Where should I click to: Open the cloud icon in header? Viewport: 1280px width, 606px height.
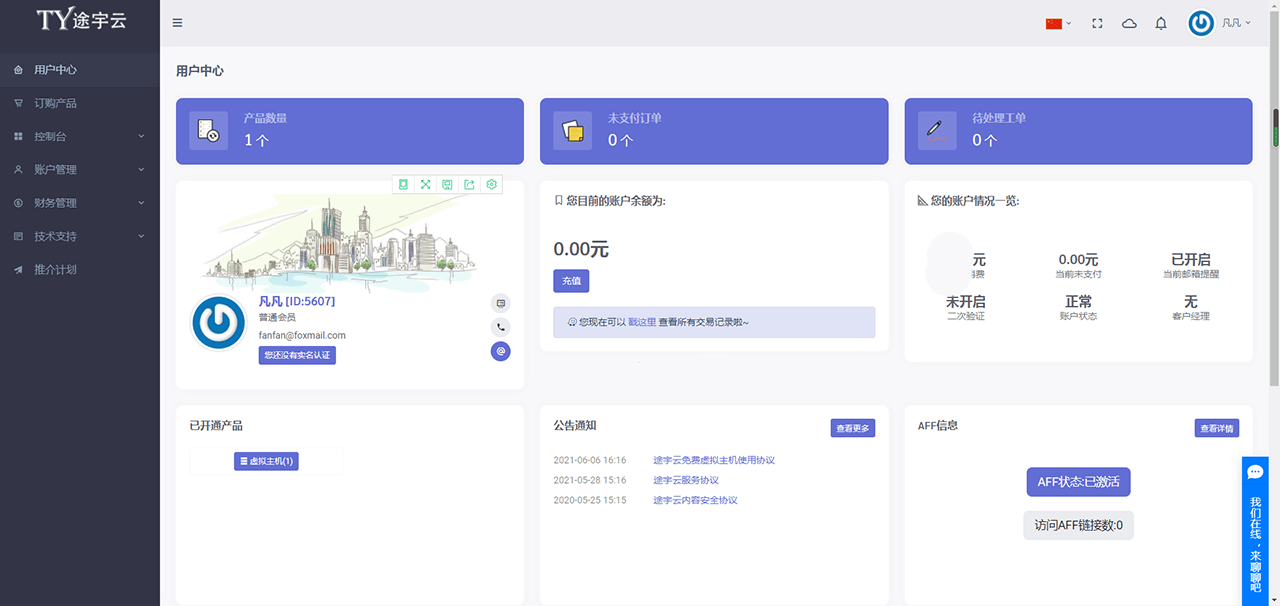[1129, 23]
